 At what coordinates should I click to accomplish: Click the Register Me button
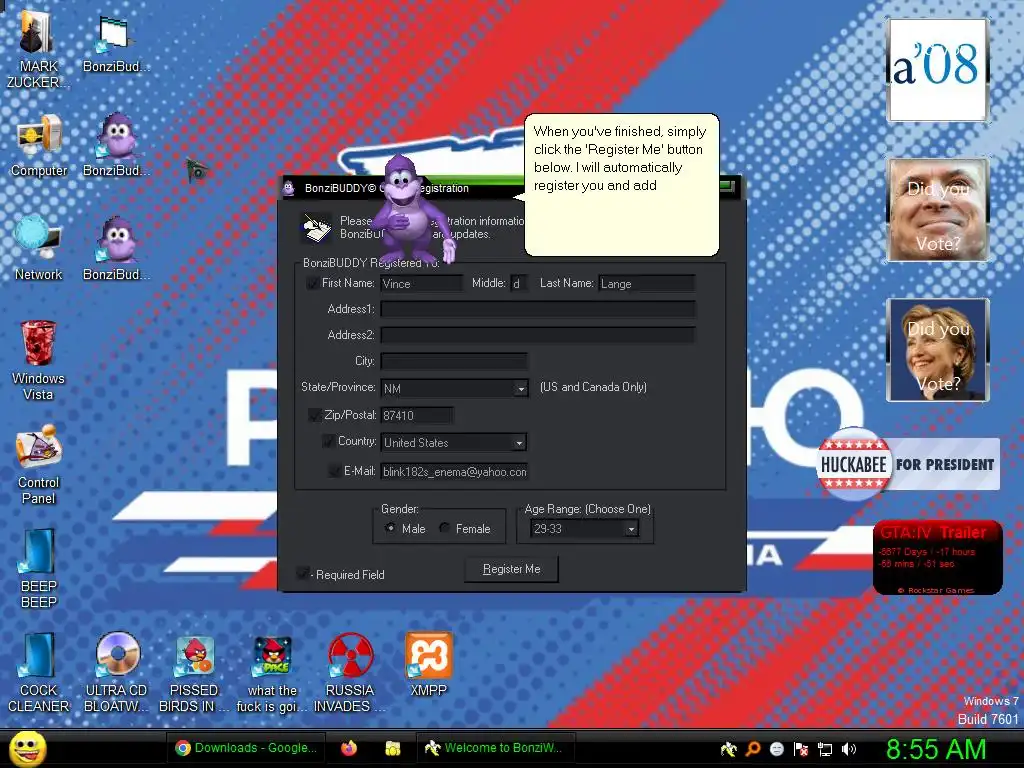point(511,569)
